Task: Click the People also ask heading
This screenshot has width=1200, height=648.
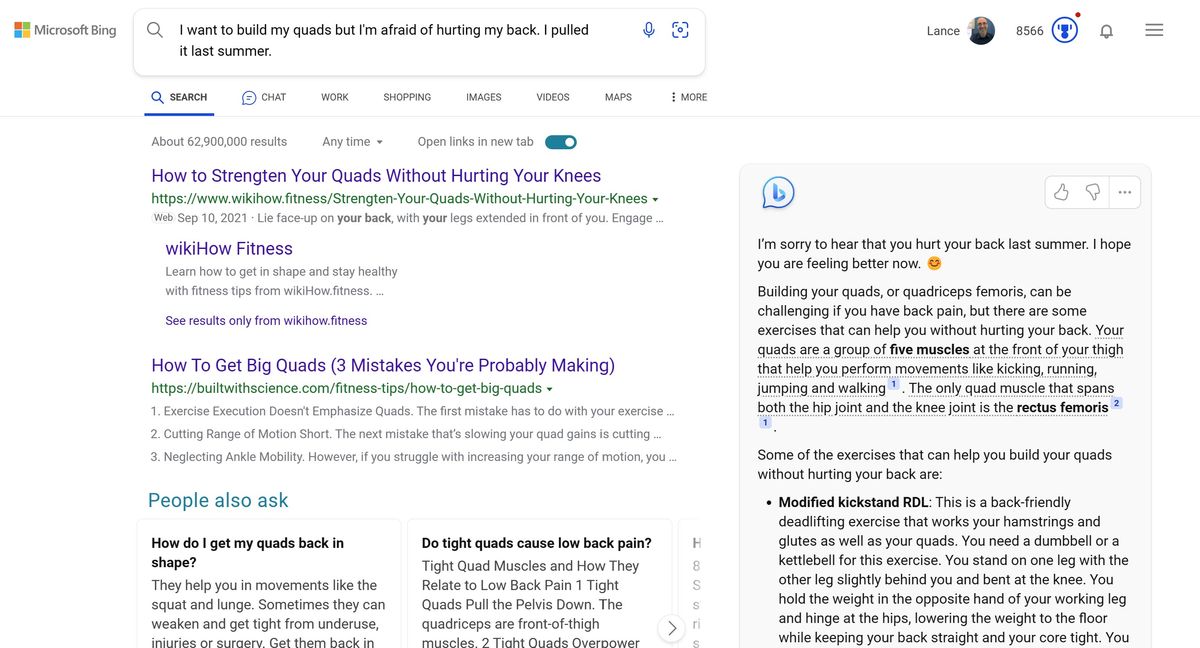Action: click(218, 501)
